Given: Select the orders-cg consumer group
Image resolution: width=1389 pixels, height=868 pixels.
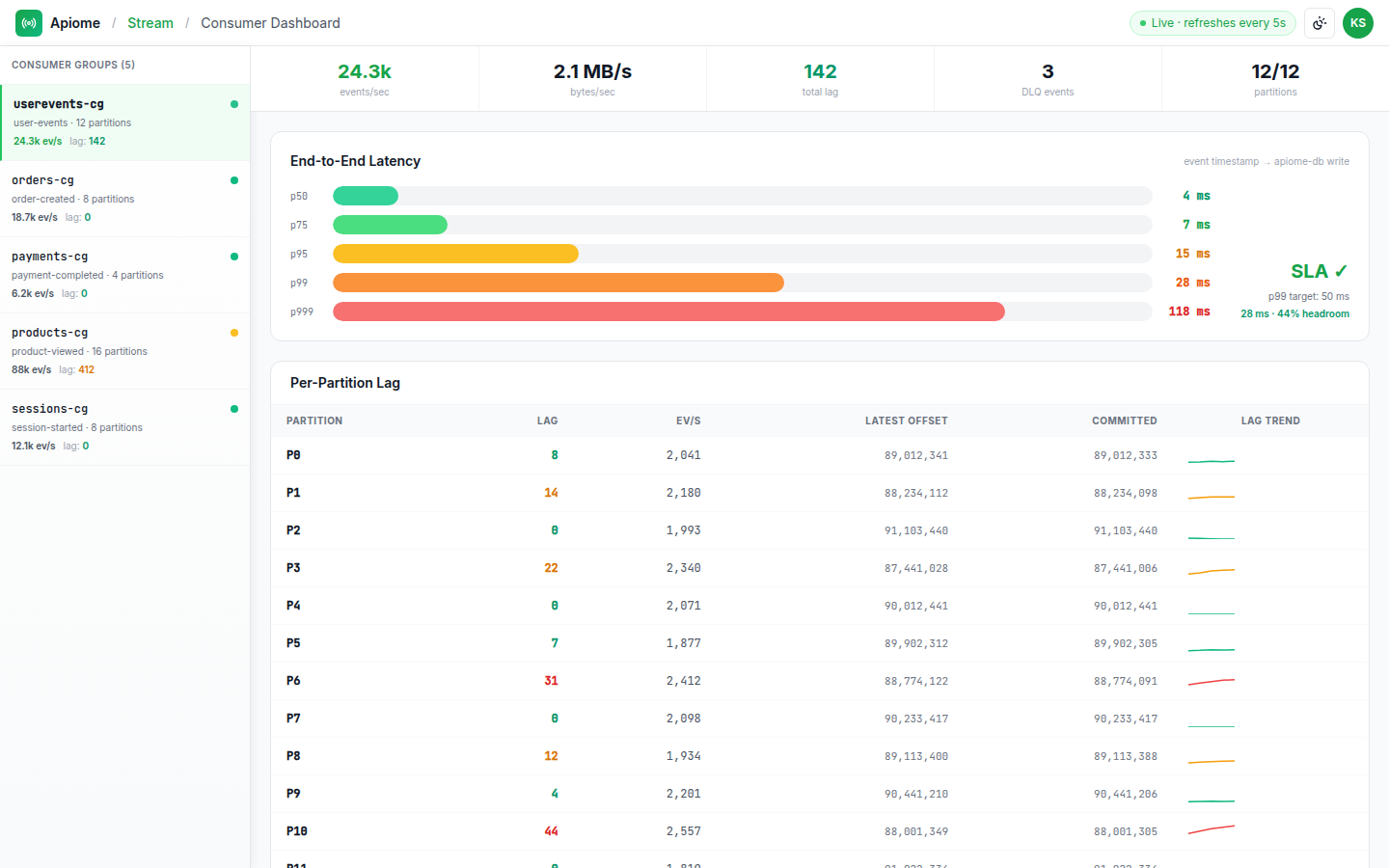Looking at the screenshot, I should (125, 199).
